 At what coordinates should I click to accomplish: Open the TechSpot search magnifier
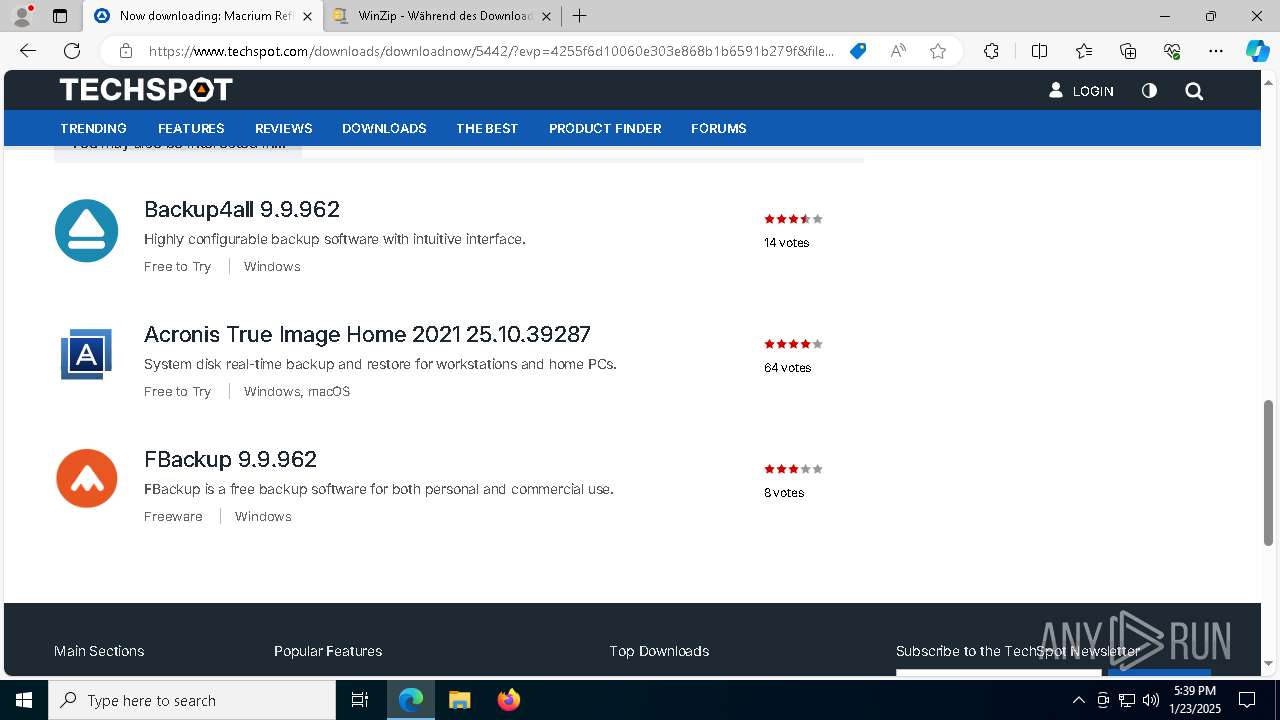pyautogui.click(x=1194, y=91)
